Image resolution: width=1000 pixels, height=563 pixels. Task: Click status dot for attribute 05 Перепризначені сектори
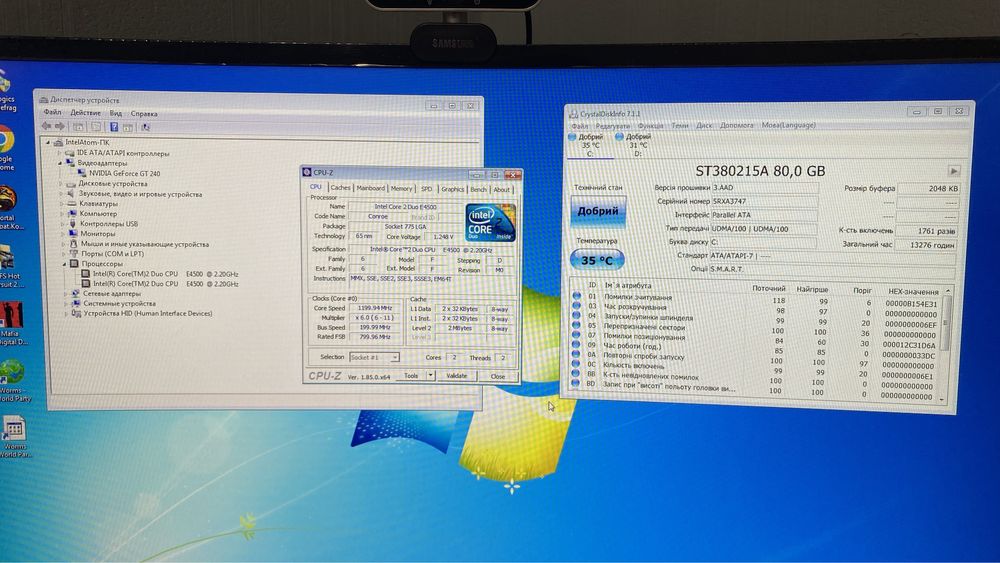pyautogui.click(x=577, y=326)
